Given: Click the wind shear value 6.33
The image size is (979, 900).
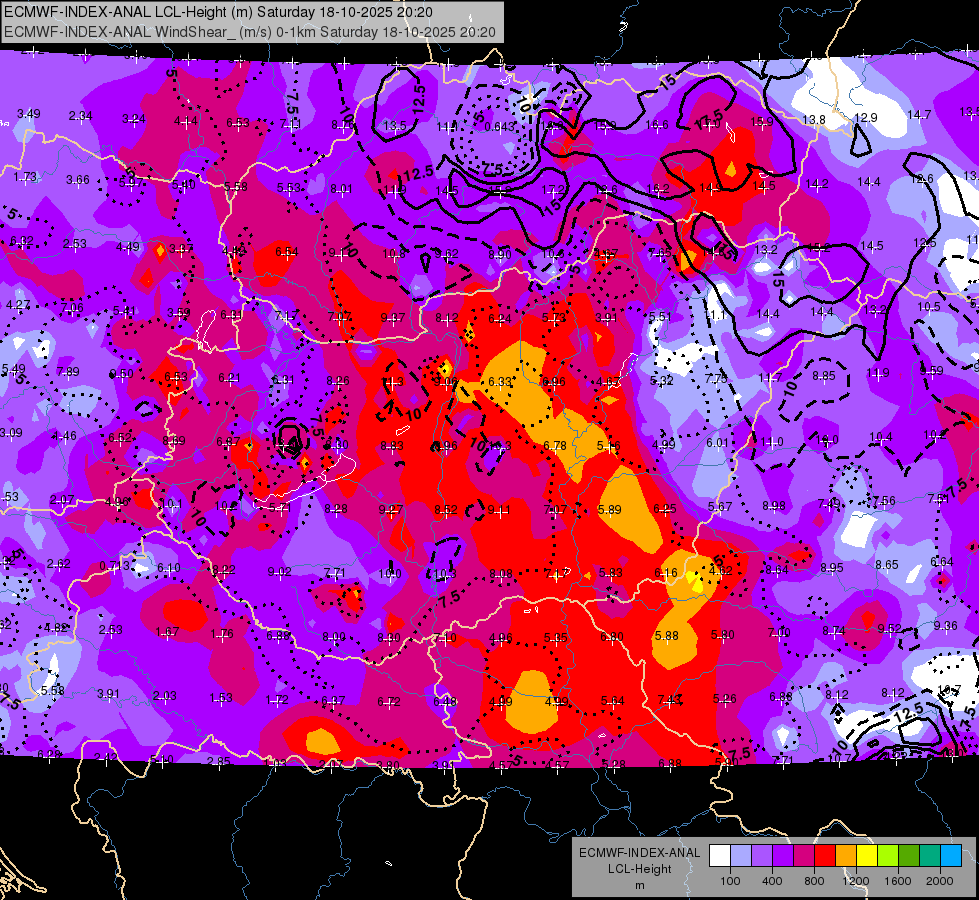Looking at the screenshot, I should pyautogui.click(x=499, y=381).
